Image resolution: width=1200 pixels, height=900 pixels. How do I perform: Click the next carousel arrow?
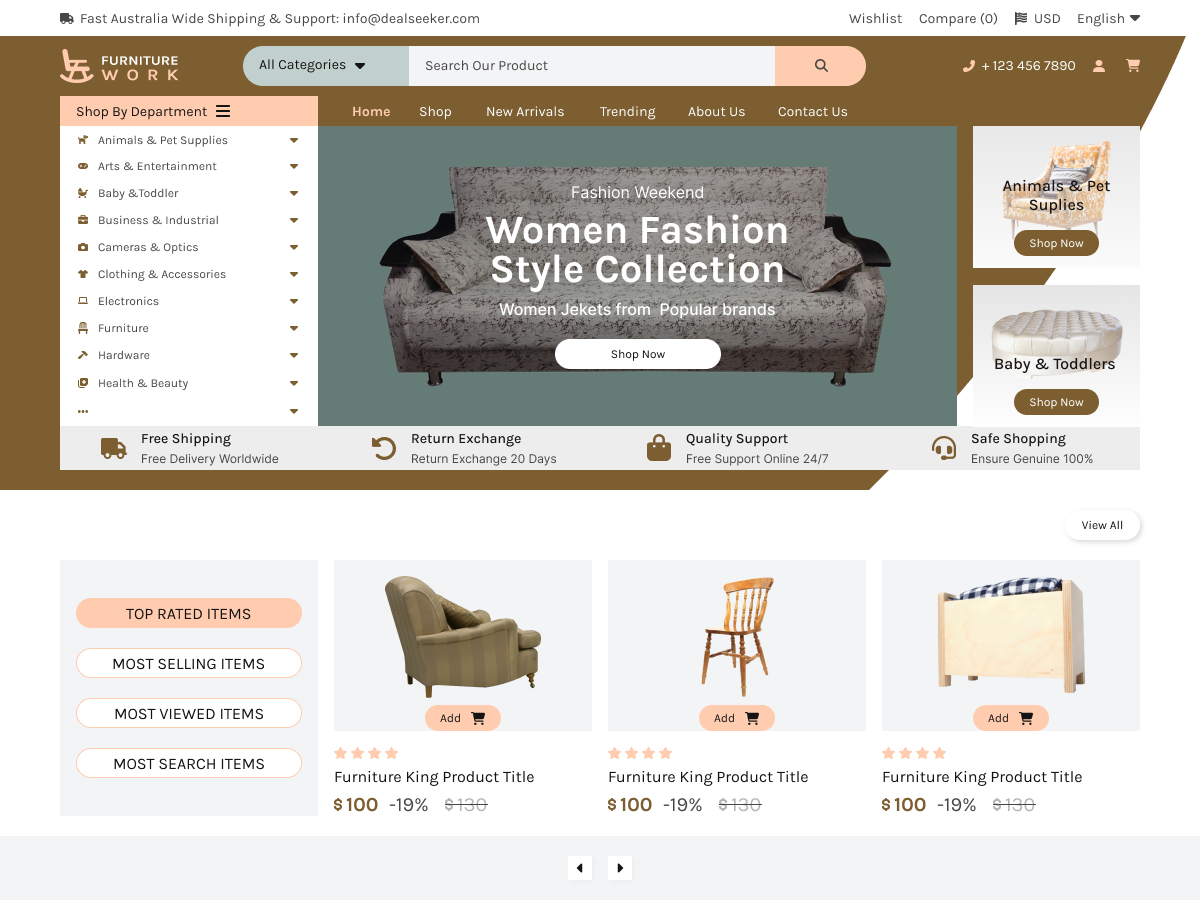(620, 868)
